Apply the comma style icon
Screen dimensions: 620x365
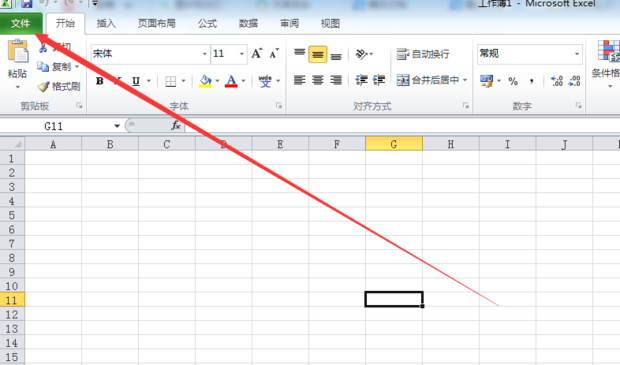pyautogui.click(x=531, y=81)
